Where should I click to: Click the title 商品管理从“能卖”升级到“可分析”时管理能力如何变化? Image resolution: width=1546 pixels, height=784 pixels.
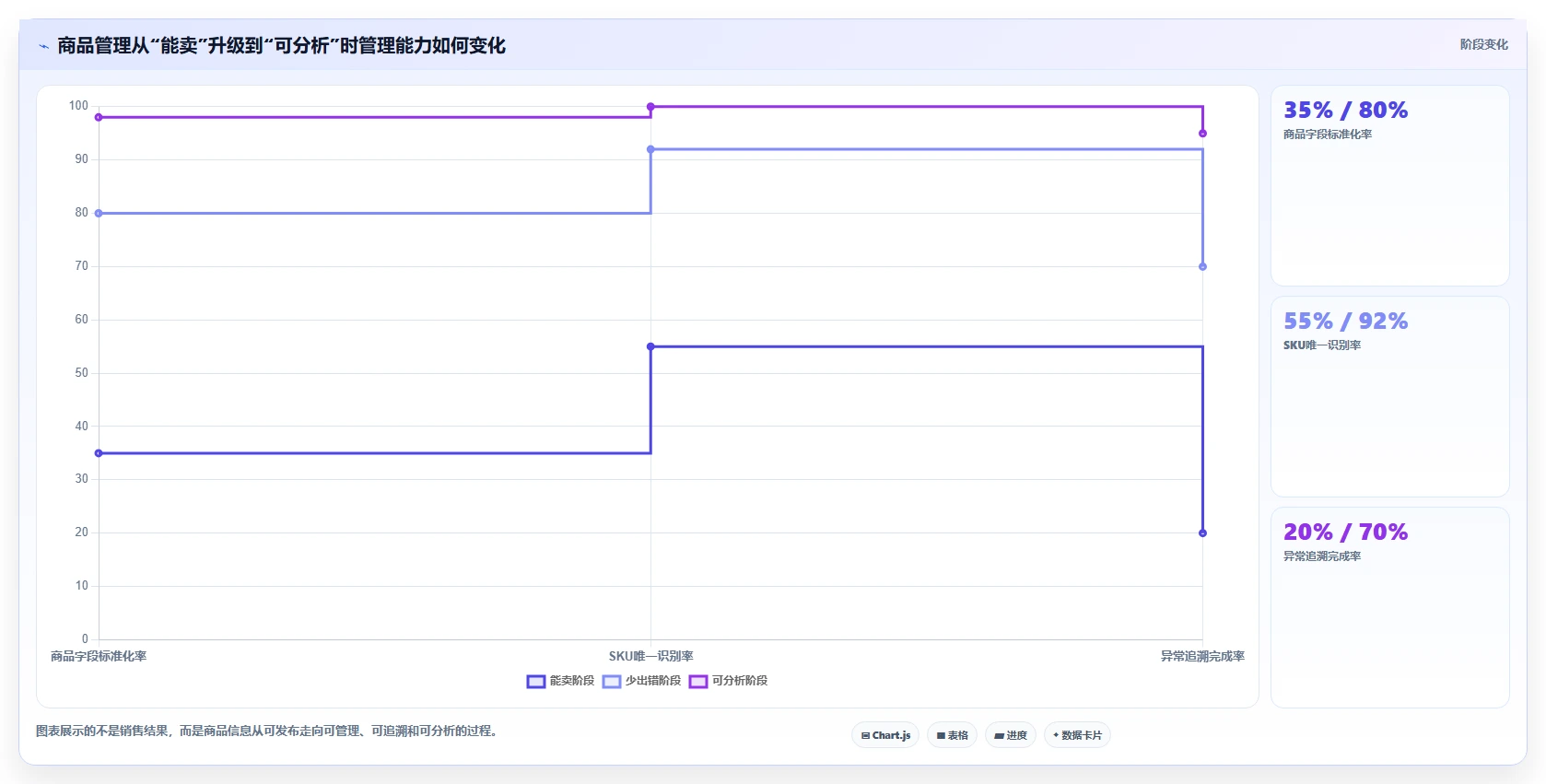click(x=281, y=45)
